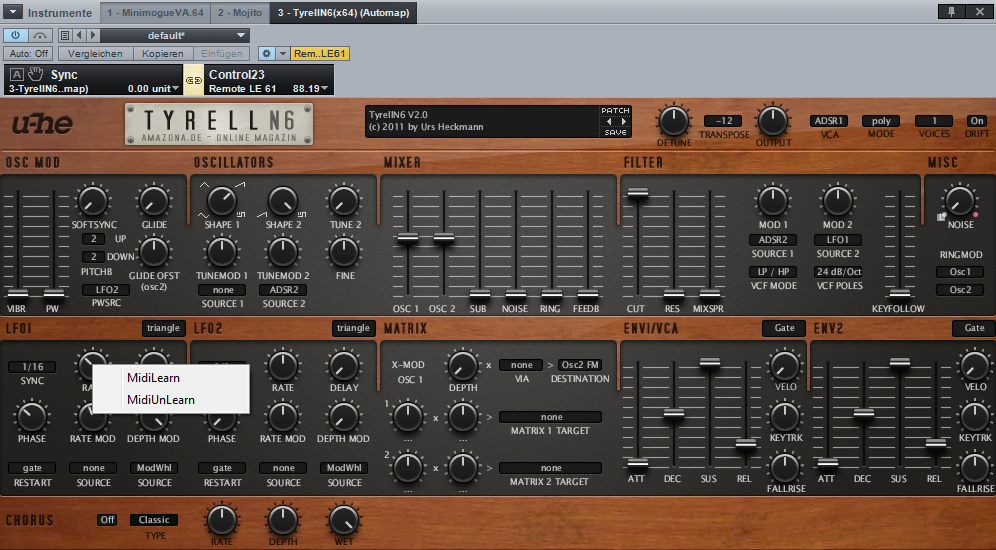996x550 pixels.
Task: Click the X-MOD DEPTH knob in Matrix
Action: coord(462,366)
